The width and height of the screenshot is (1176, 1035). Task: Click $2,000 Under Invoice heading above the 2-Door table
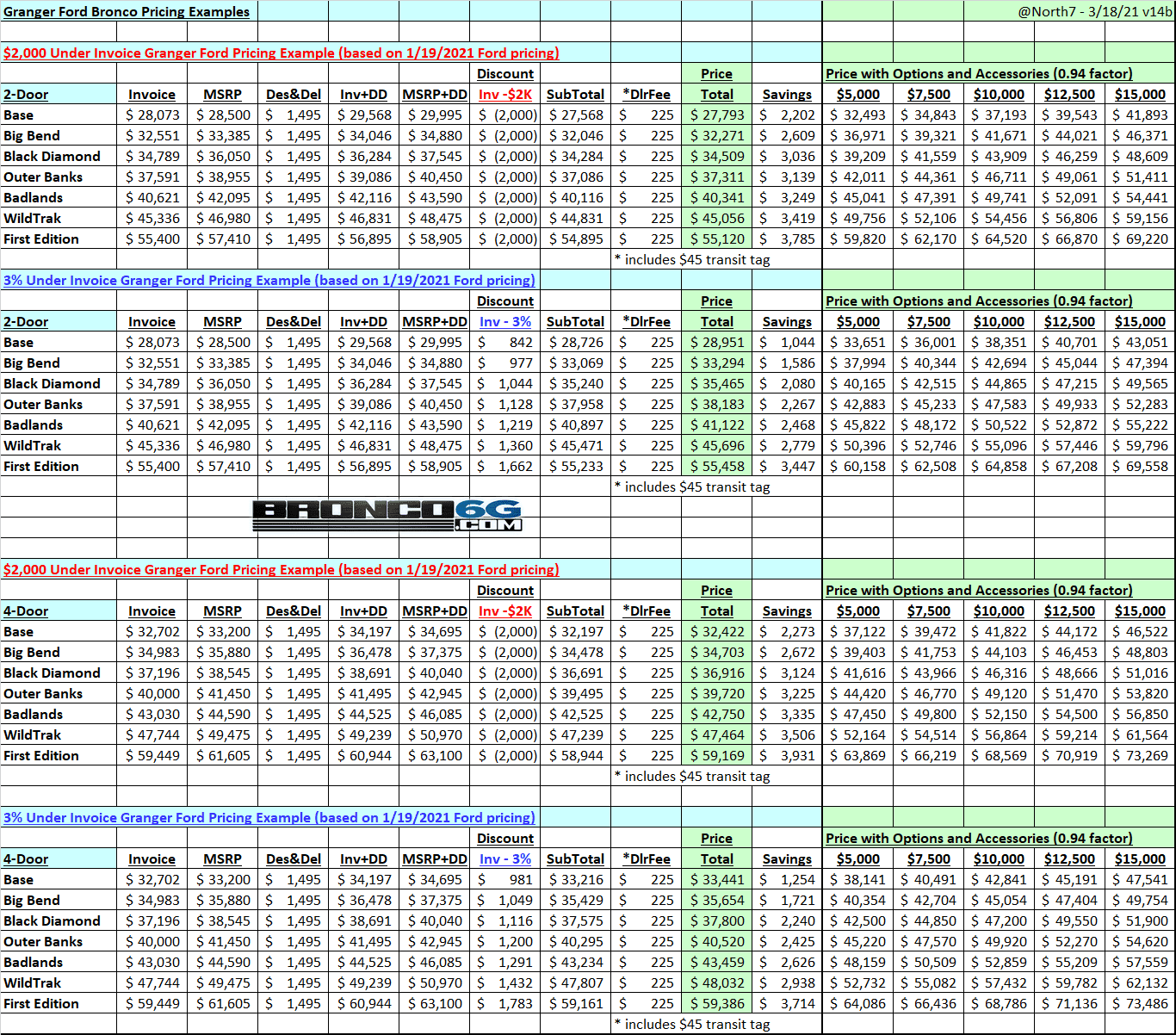click(282, 53)
